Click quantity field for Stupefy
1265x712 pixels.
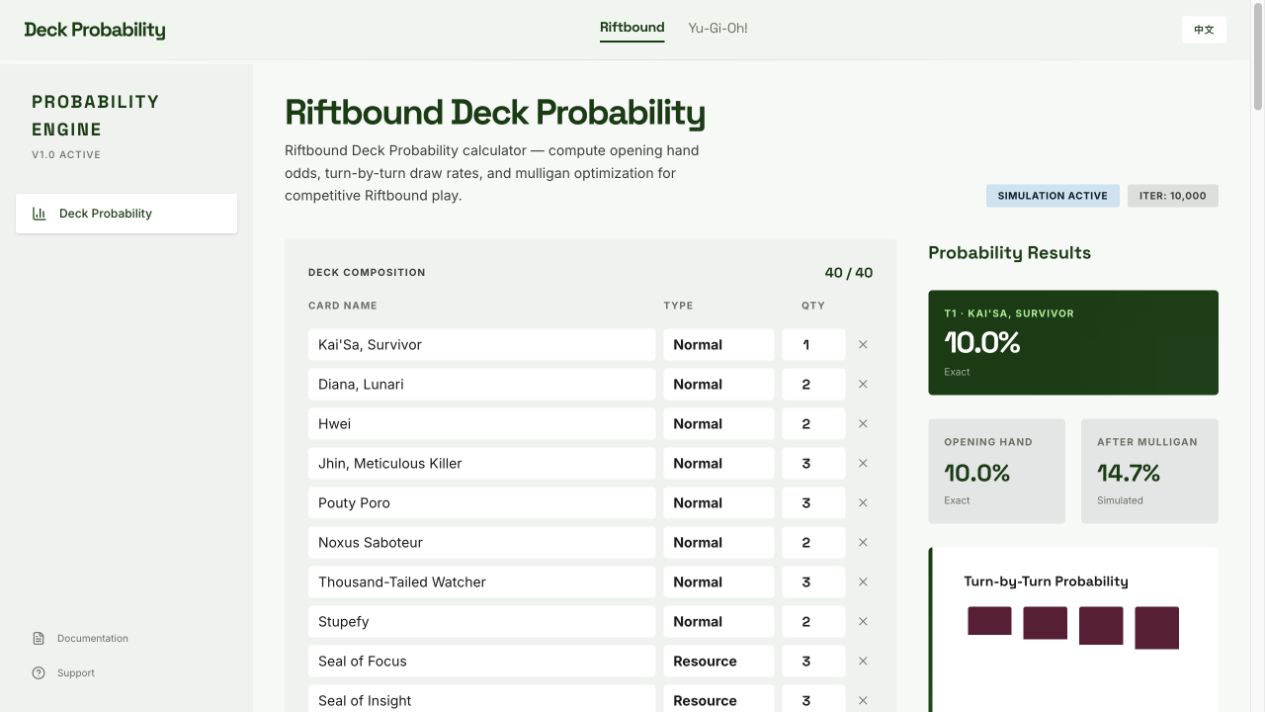[x=813, y=621]
